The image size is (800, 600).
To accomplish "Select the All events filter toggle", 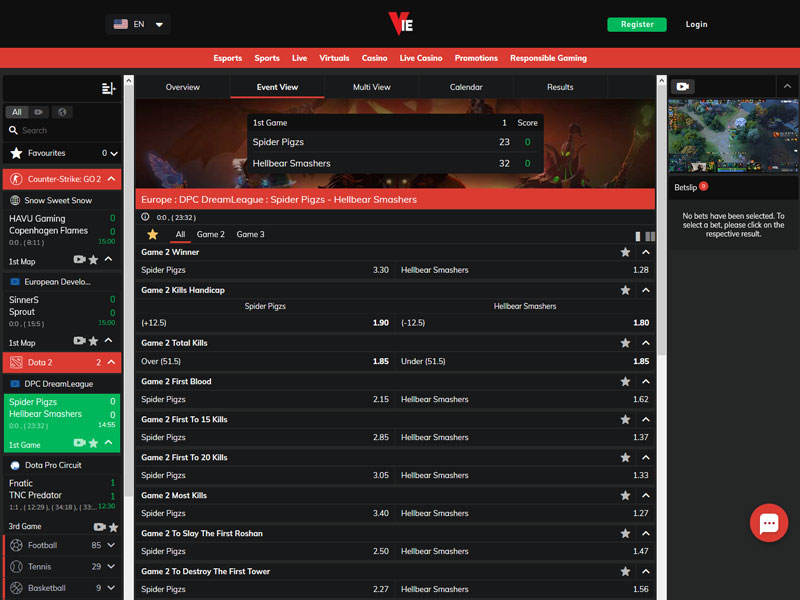I will tap(17, 112).
